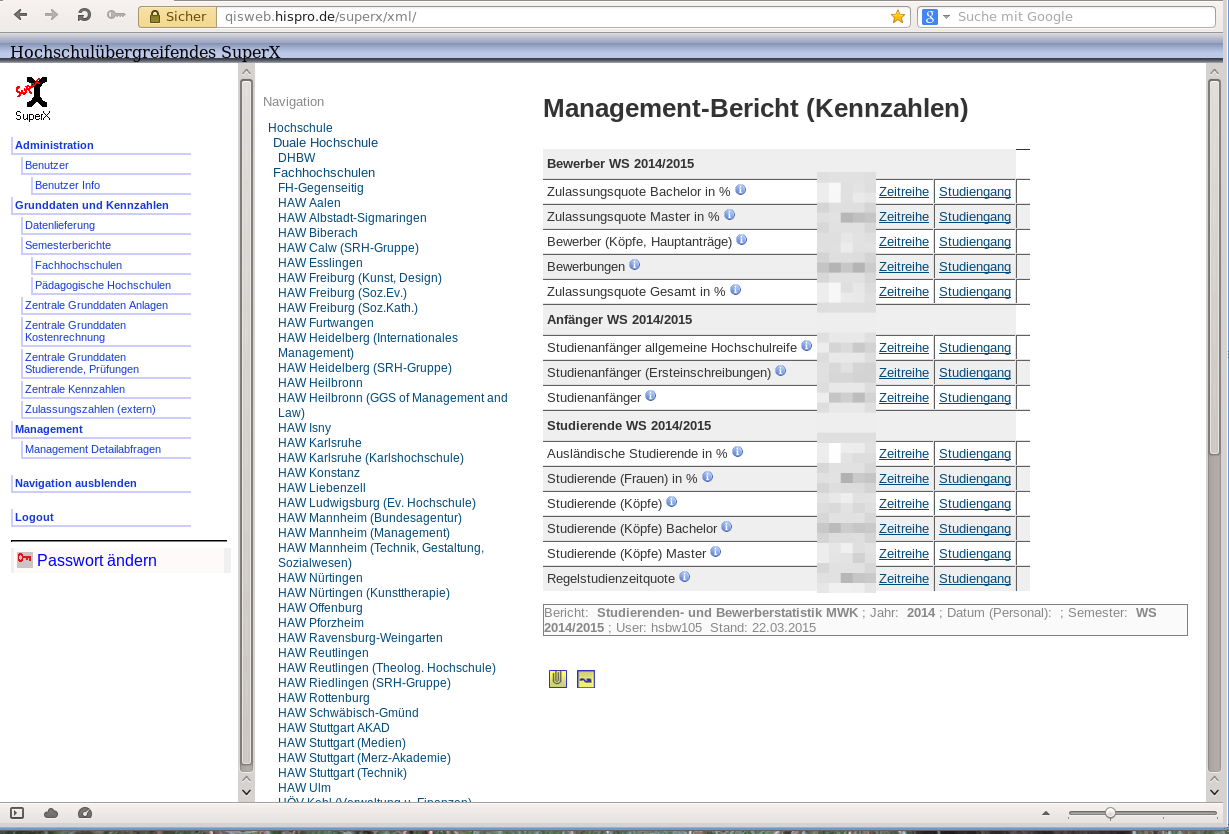Reload the page with the refresh icon

click(x=84, y=16)
